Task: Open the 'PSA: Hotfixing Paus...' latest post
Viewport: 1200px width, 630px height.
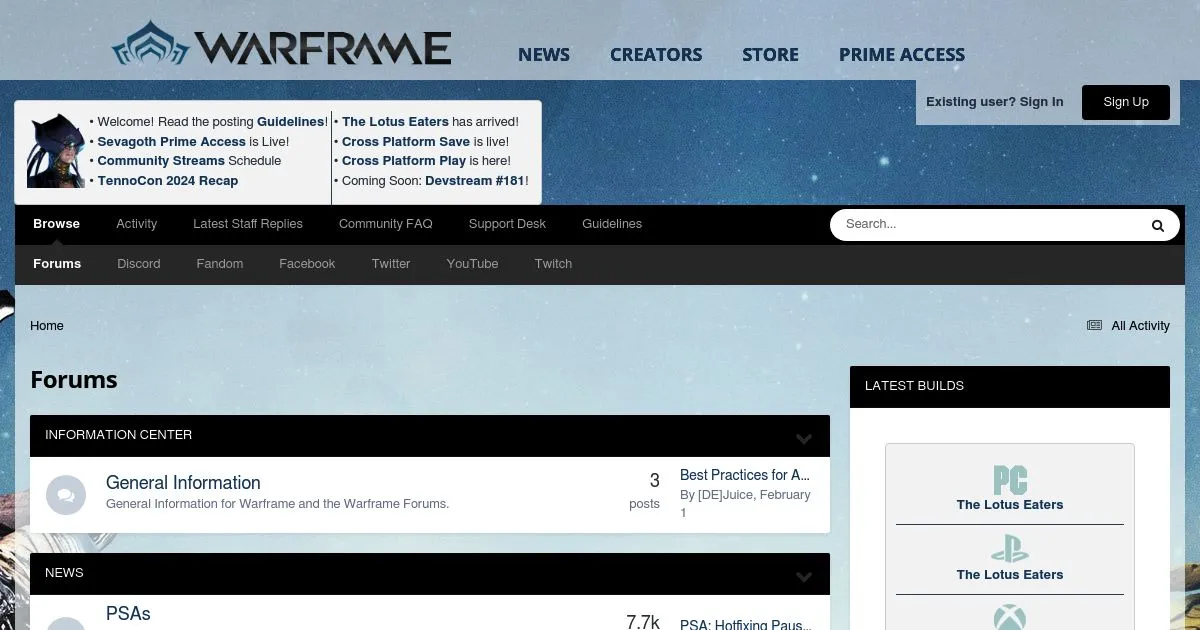Action: pos(746,623)
